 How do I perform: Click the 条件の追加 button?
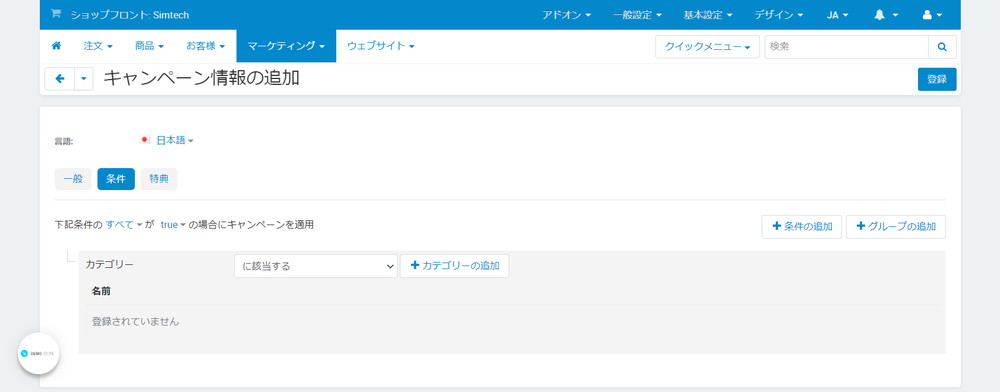pos(802,227)
